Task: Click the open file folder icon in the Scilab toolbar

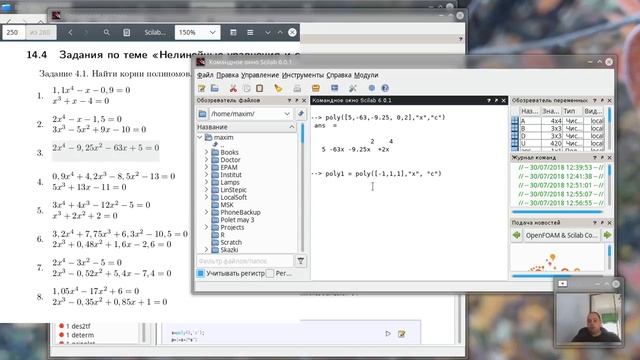Action: pyautogui.click(x=215, y=88)
